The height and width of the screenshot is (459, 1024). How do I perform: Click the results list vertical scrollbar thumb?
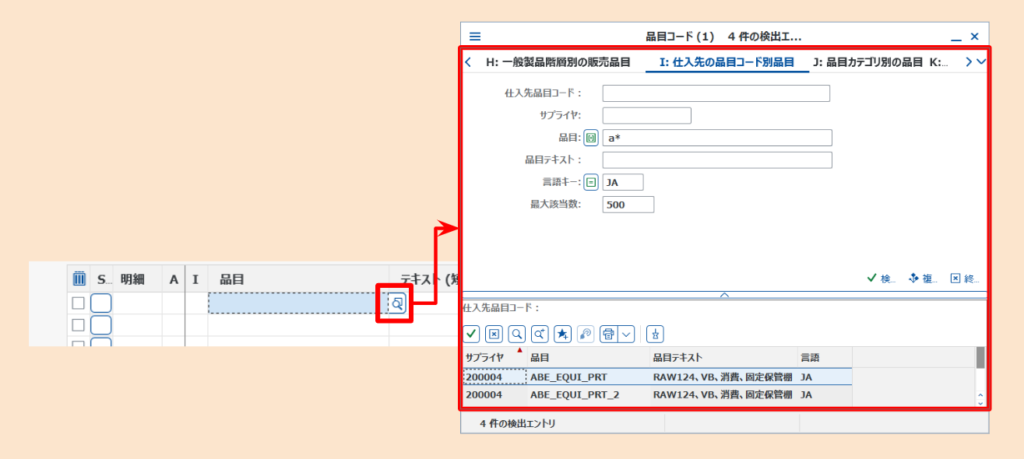[x=980, y=358]
